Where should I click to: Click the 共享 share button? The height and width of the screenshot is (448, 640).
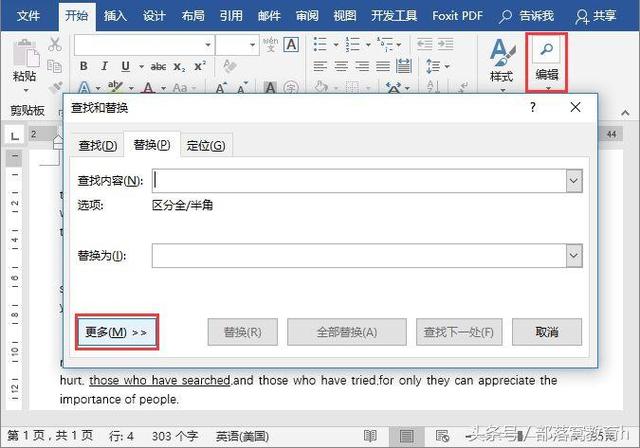tap(596, 16)
